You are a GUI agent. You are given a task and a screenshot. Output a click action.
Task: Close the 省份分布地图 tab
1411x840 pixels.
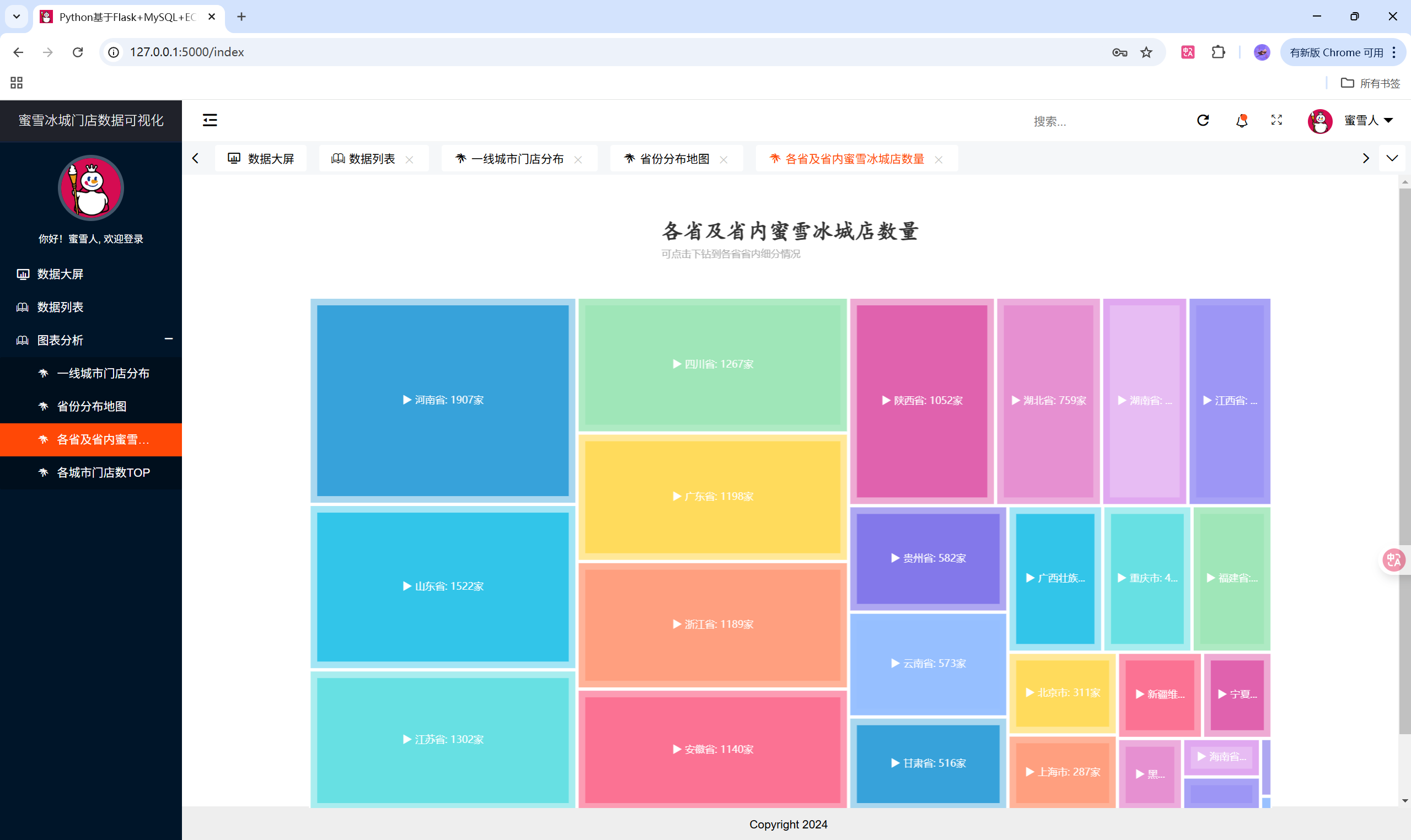point(723,160)
